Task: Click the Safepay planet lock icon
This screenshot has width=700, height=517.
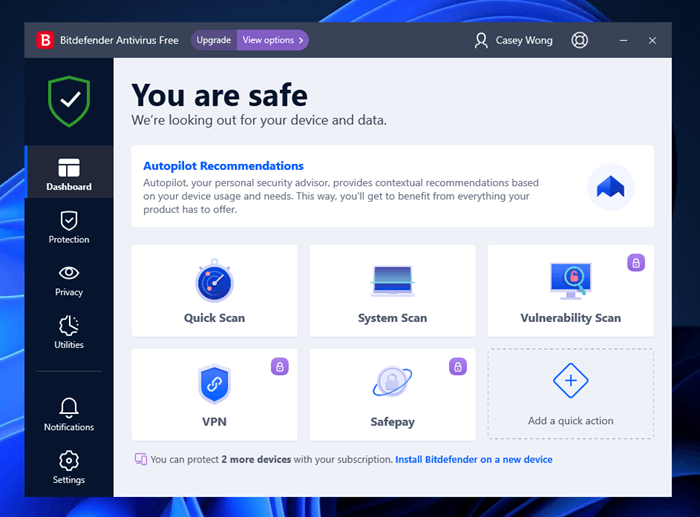Action: (392, 382)
